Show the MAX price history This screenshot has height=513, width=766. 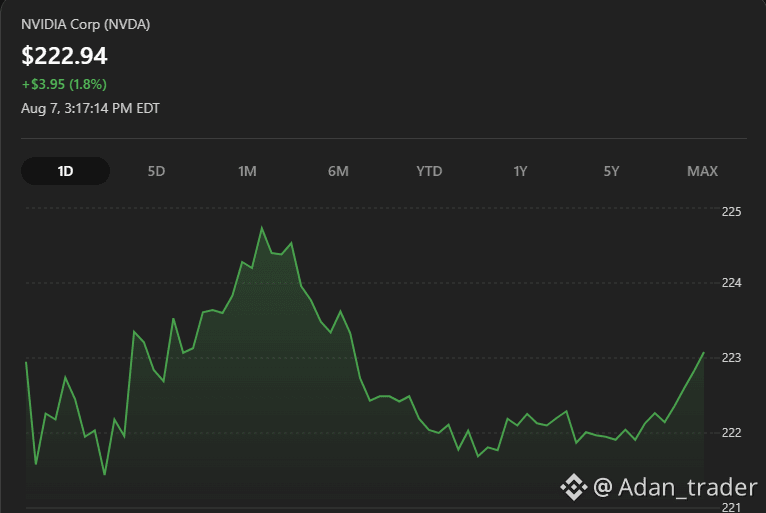pyautogui.click(x=702, y=171)
